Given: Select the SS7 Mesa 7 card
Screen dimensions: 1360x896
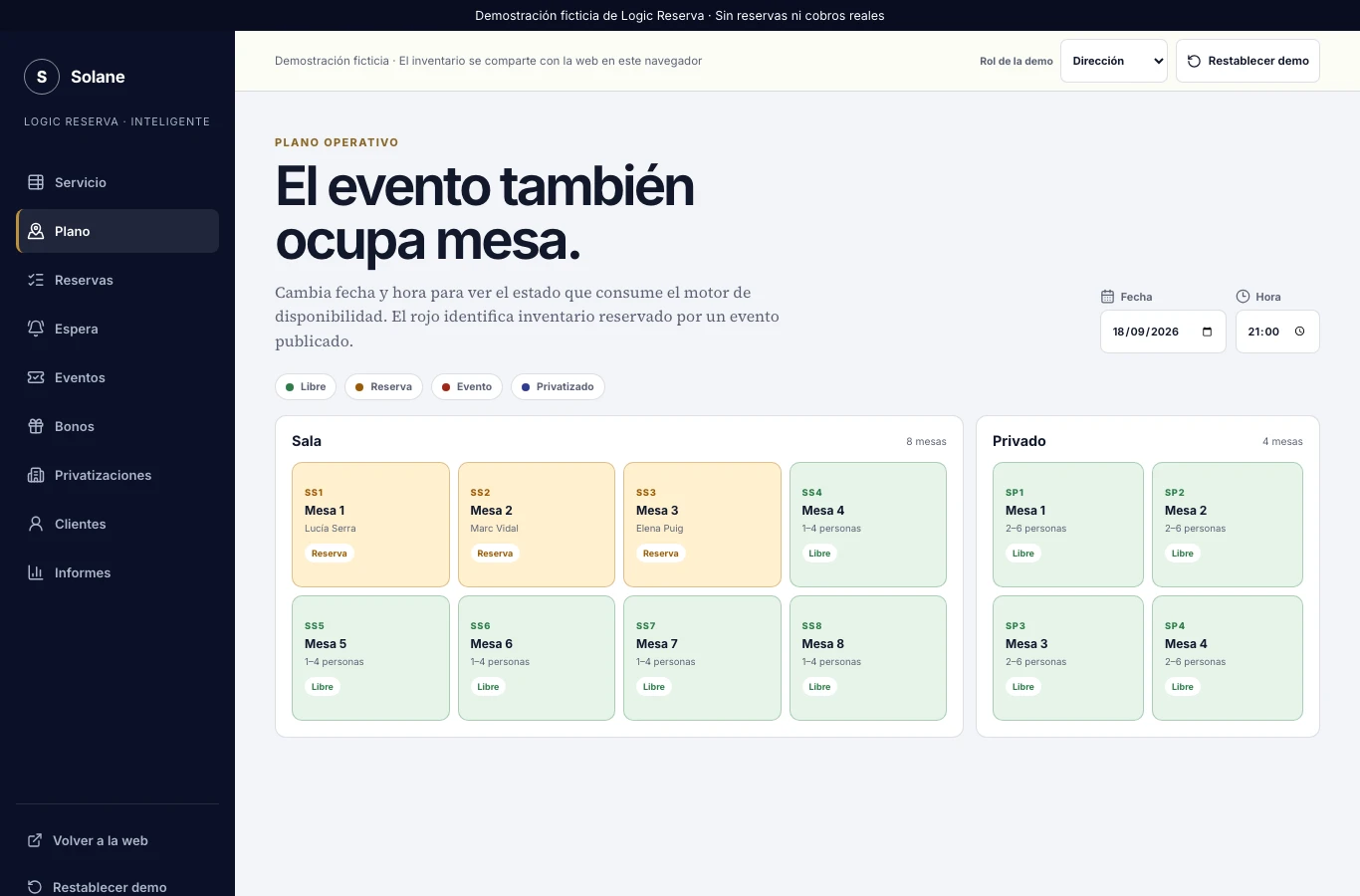Looking at the screenshot, I should pyautogui.click(x=702, y=658).
